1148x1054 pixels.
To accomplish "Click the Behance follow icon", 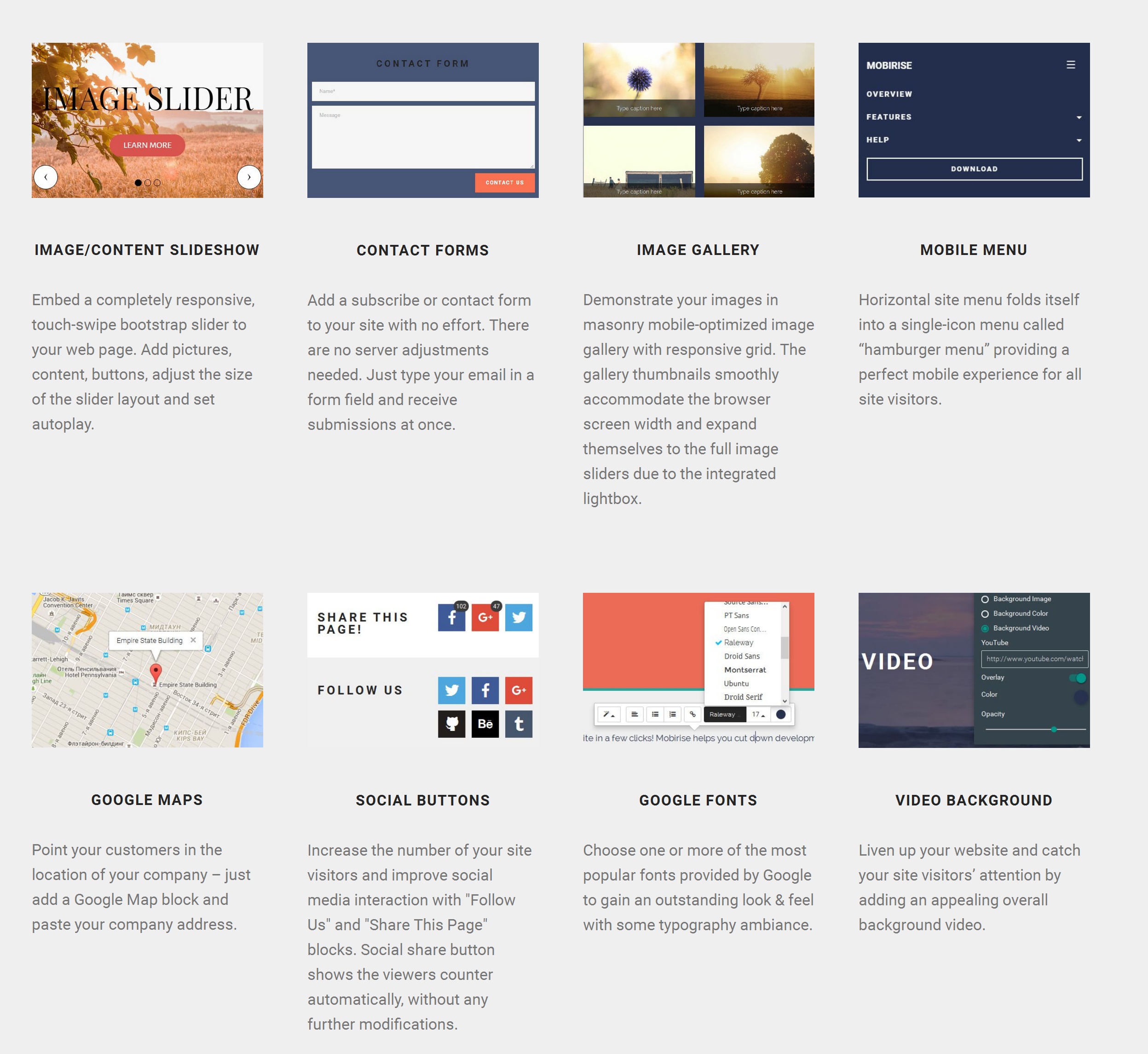I will pos(485,724).
